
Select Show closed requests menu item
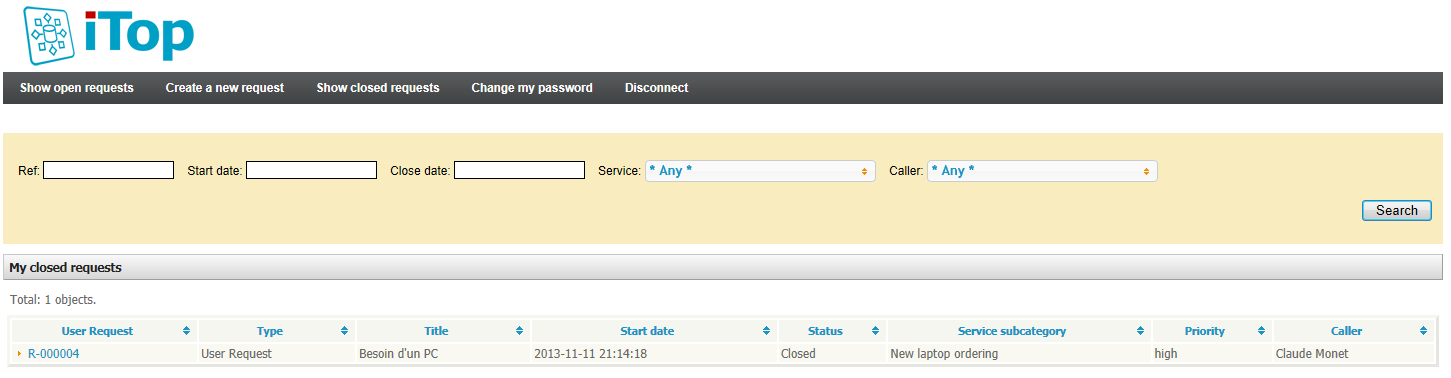(x=378, y=88)
